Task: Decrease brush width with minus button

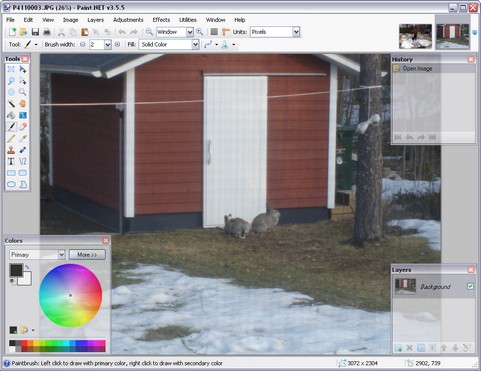Action: point(83,45)
